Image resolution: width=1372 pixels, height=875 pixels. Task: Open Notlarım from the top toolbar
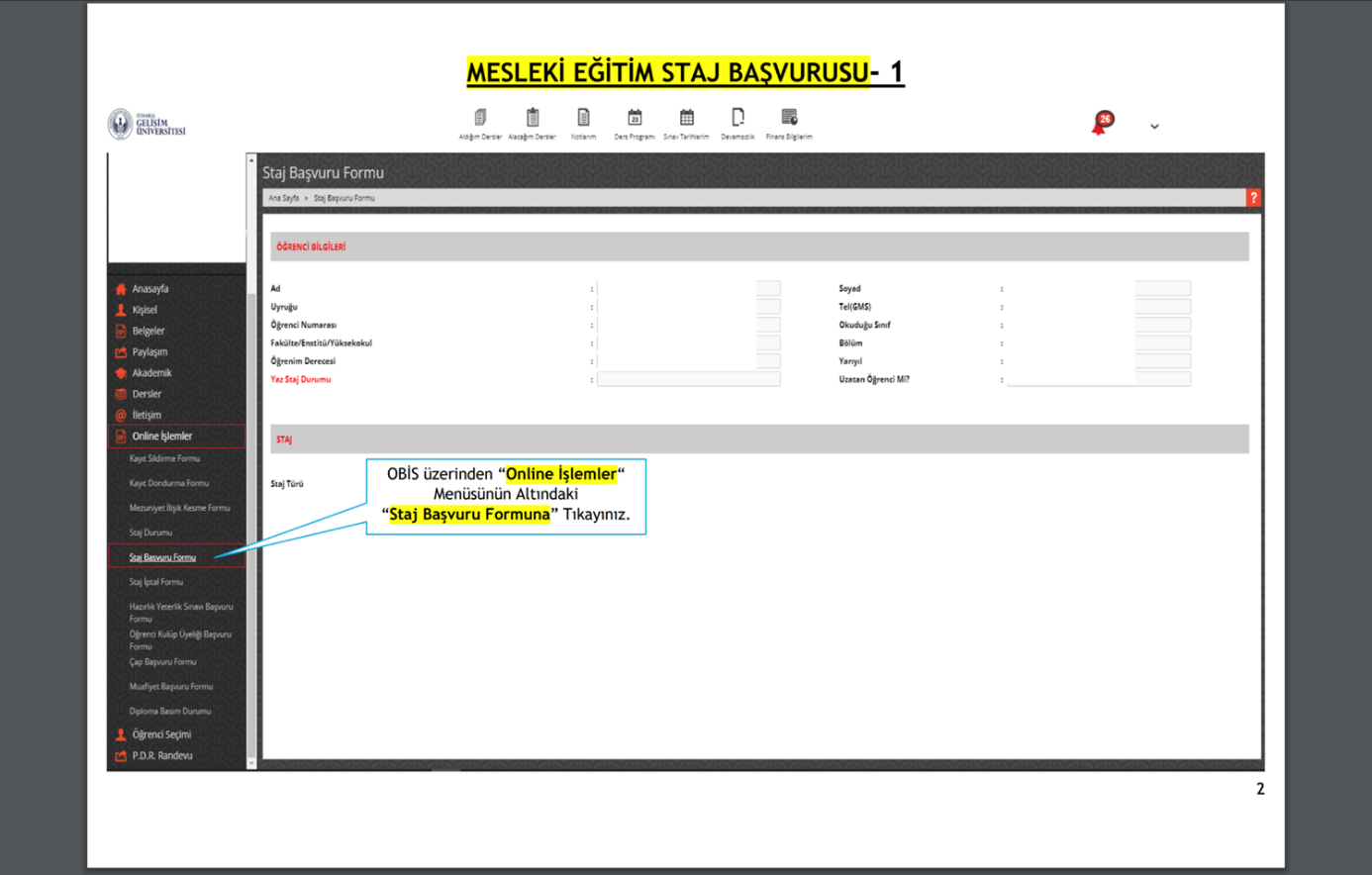(x=583, y=118)
